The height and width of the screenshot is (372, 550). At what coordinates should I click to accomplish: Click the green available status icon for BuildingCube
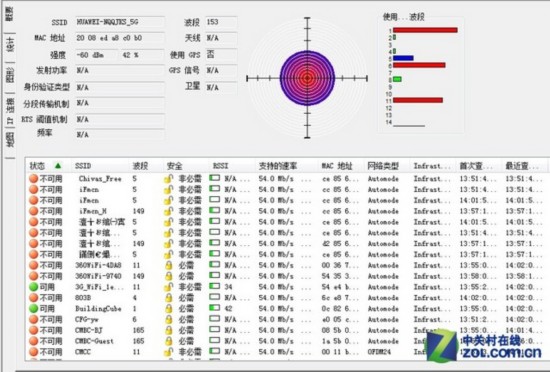tap(33, 309)
